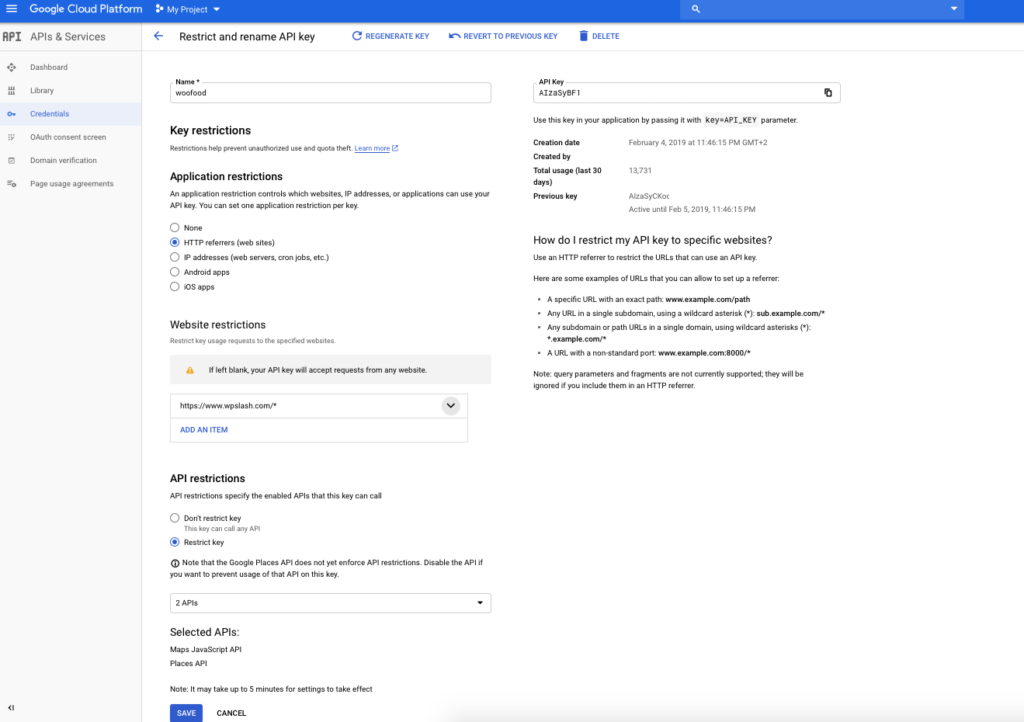Expand the wpslash.com referrer item chevron
Viewport: 1024px width, 722px height.
pos(451,405)
